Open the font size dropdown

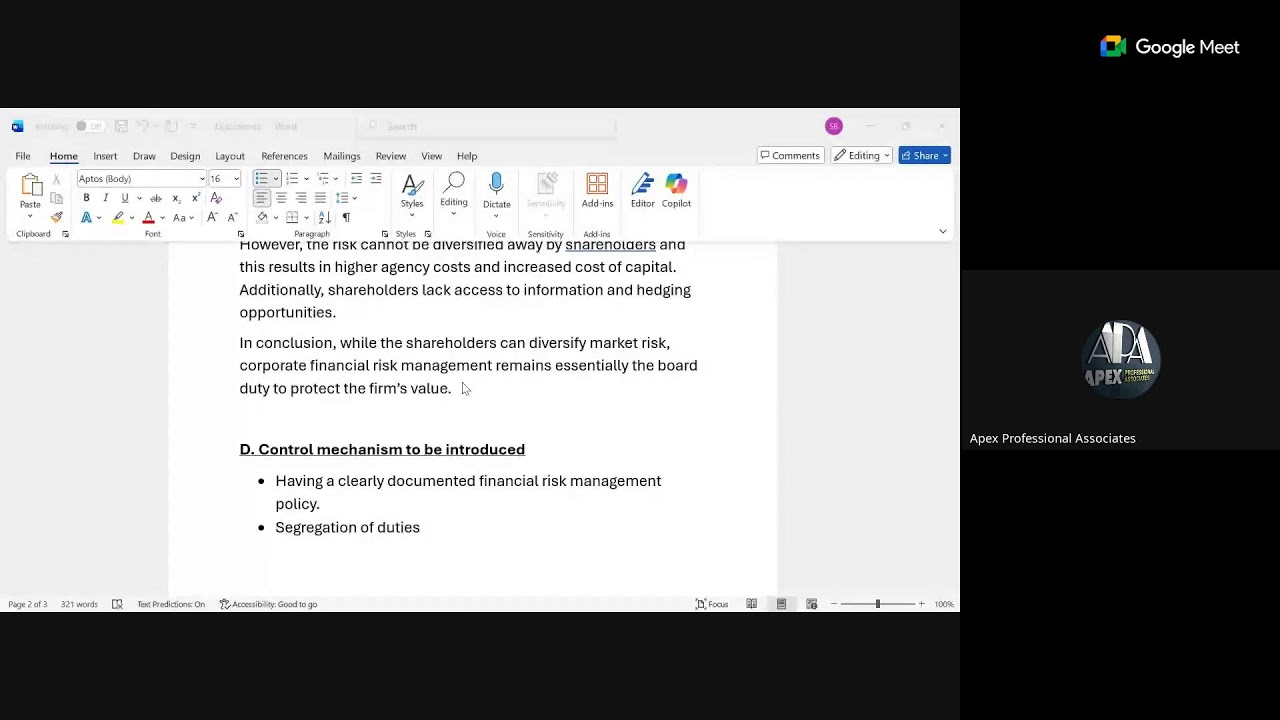[236, 179]
